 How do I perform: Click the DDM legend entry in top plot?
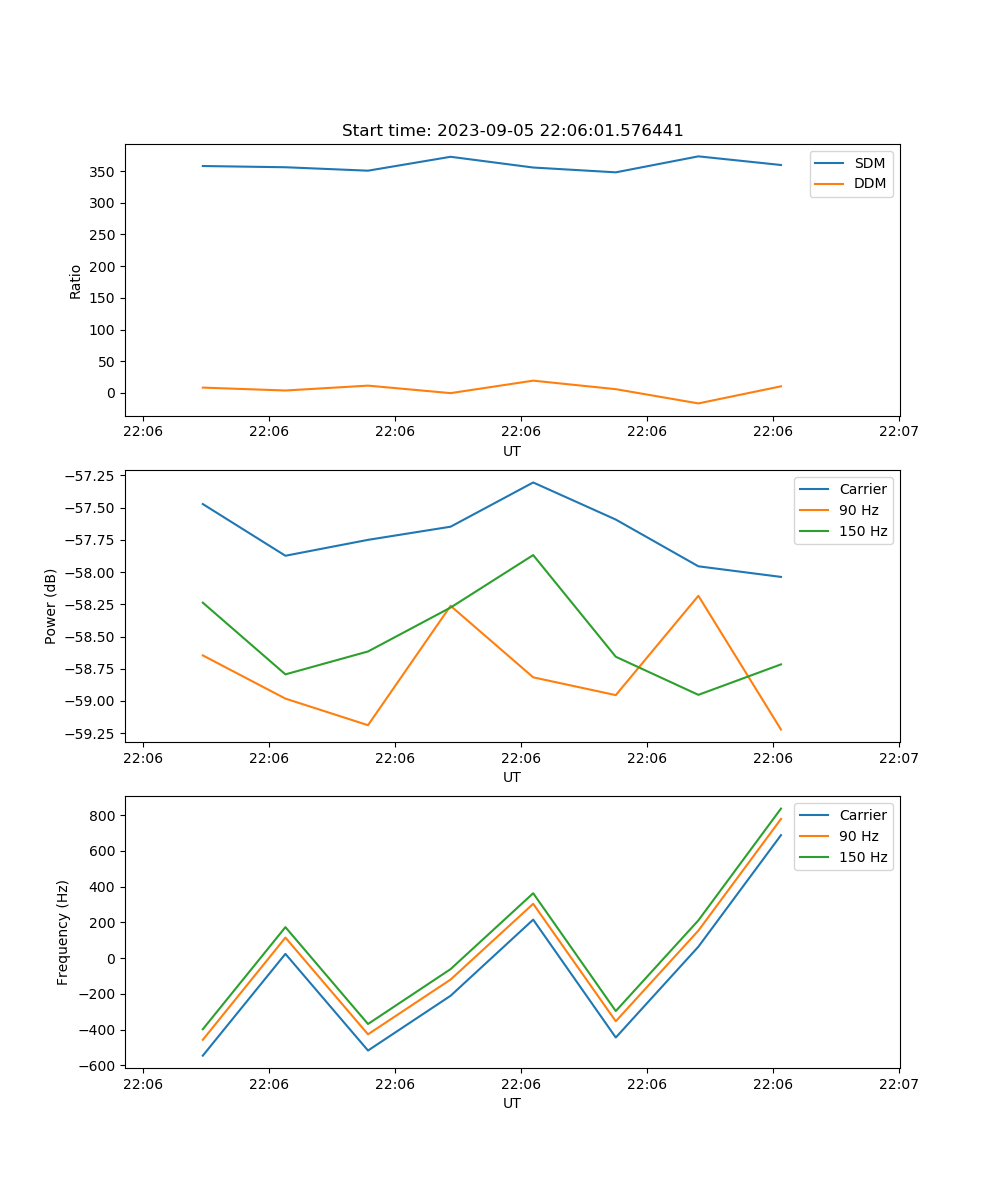coord(869,183)
